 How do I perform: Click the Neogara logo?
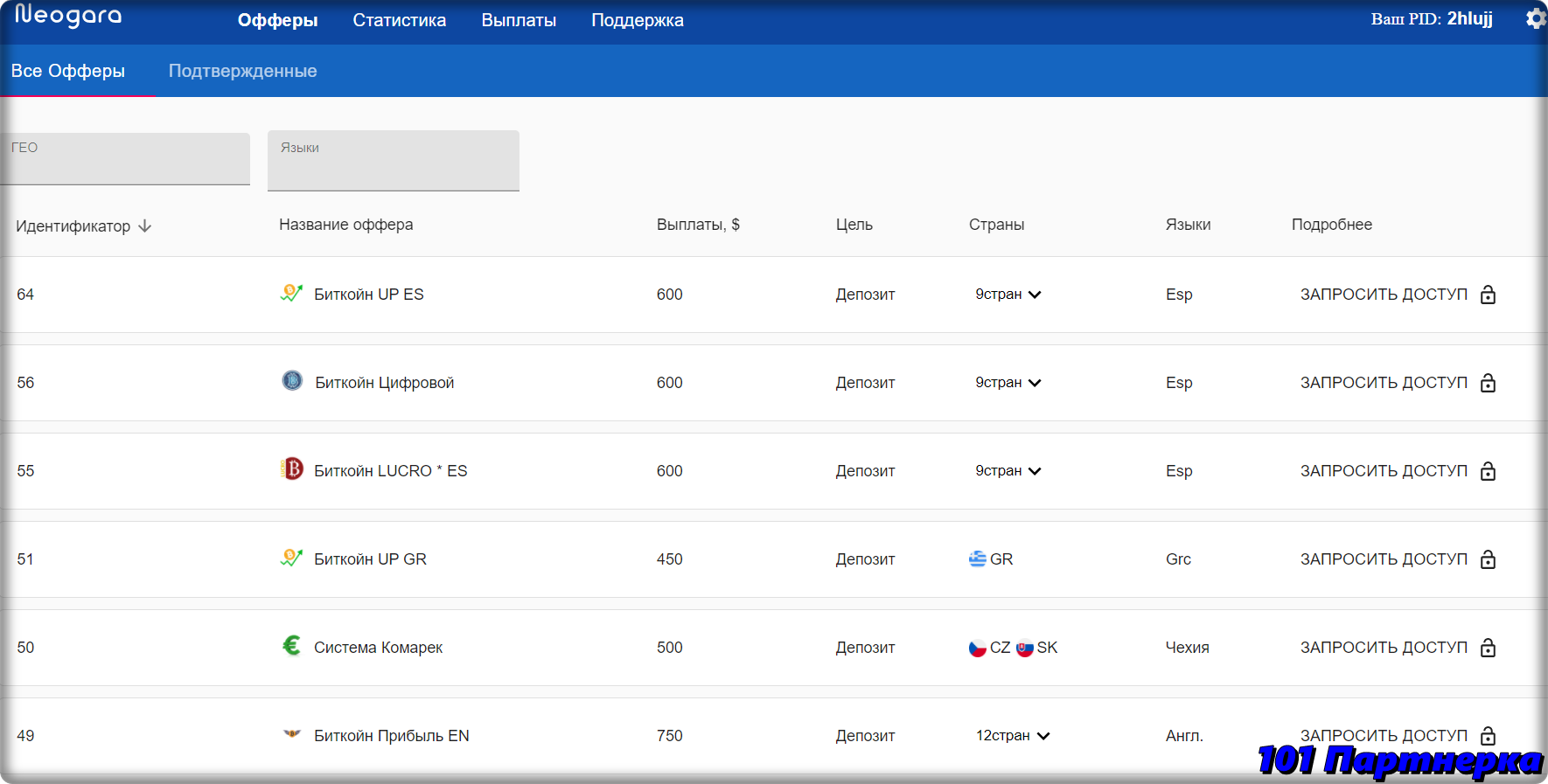point(68,17)
